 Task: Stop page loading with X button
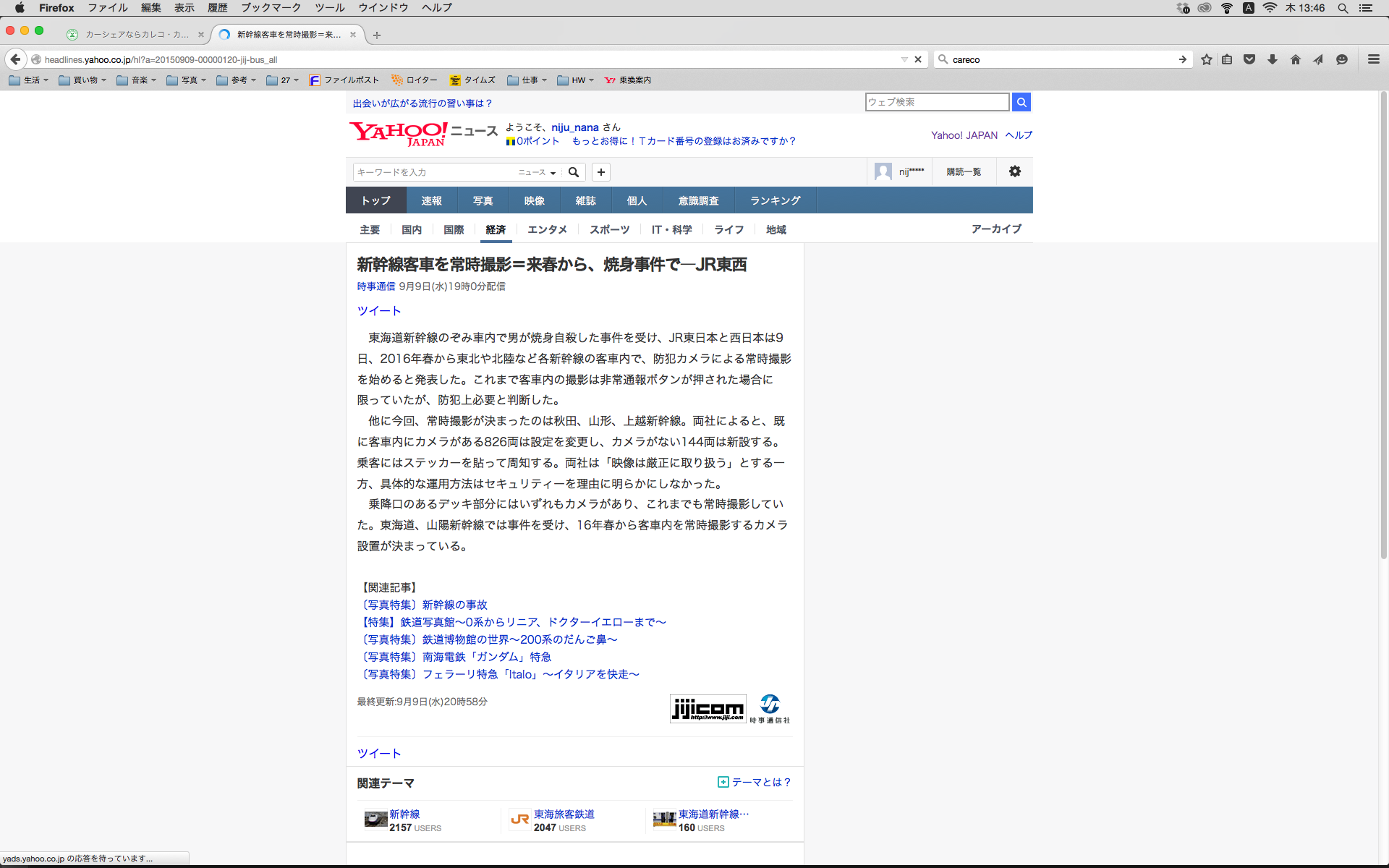click(918, 59)
